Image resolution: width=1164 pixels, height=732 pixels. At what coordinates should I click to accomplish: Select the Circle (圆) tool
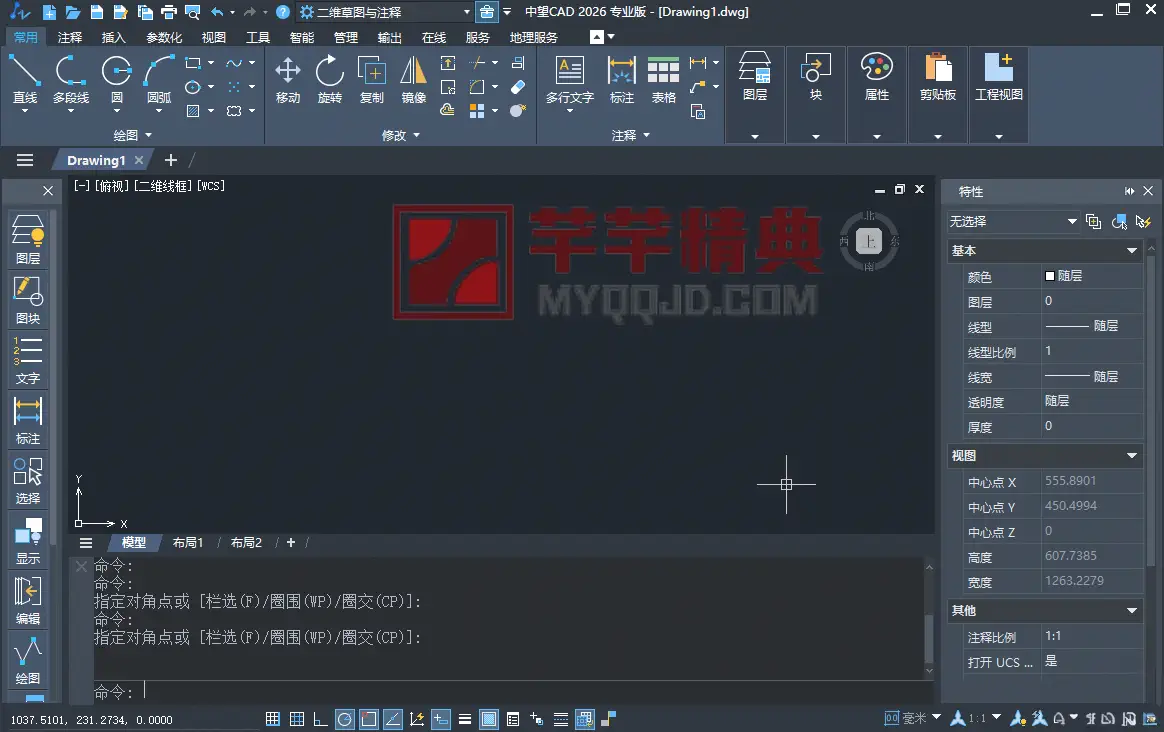(117, 78)
